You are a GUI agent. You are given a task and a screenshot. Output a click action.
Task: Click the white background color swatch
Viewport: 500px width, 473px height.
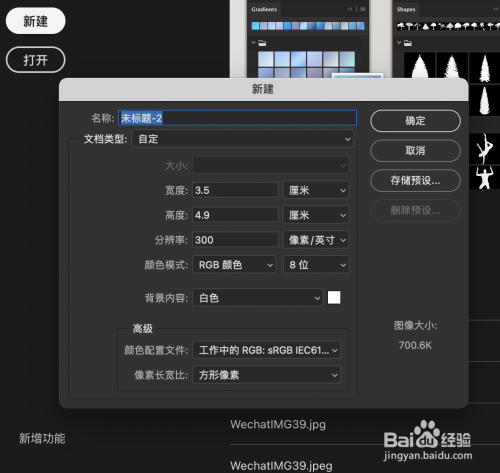click(x=334, y=297)
